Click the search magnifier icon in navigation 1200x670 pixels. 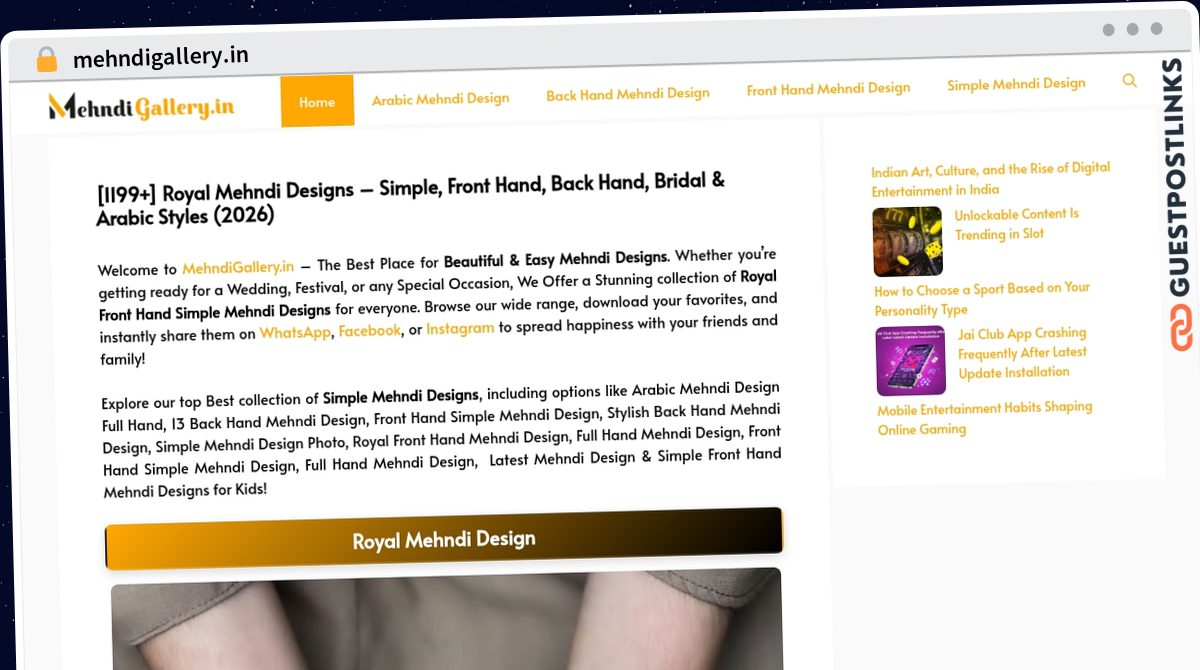tap(1129, 81)
